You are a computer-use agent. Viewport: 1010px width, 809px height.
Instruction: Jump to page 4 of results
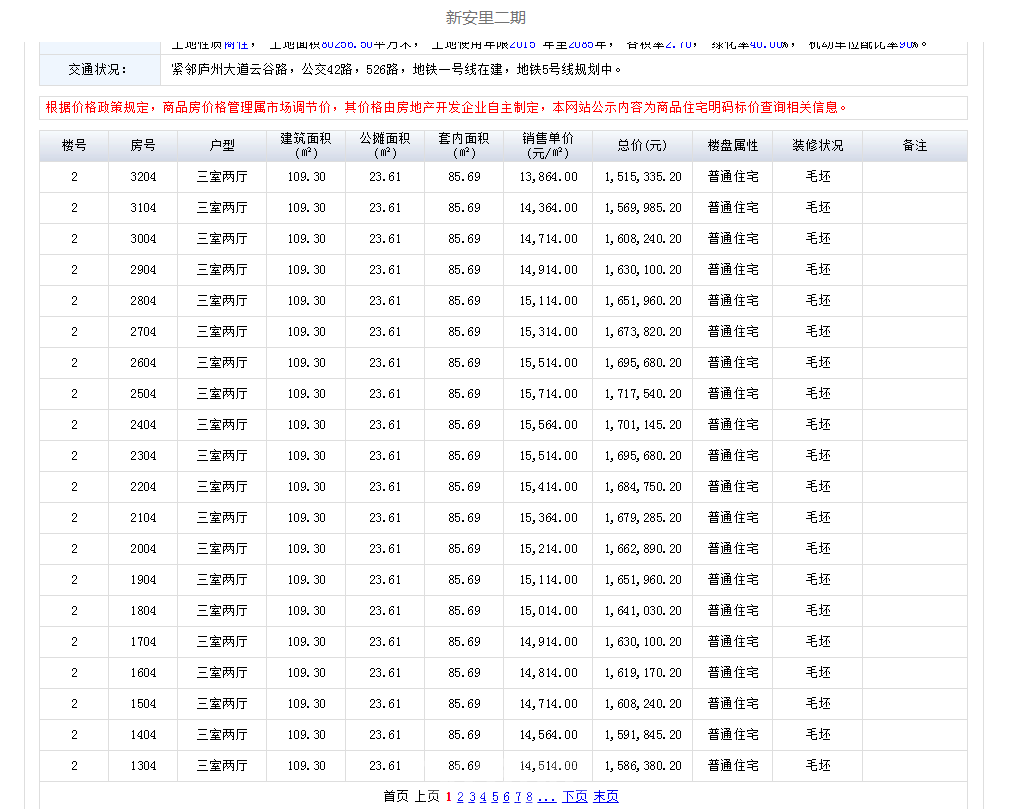coord(483,797)
